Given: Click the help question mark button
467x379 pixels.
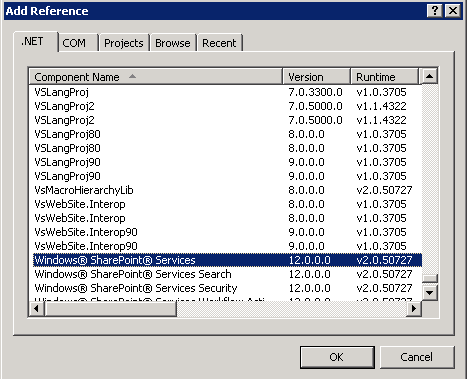Looking at the screenshot, I should [x=435, y=11].
